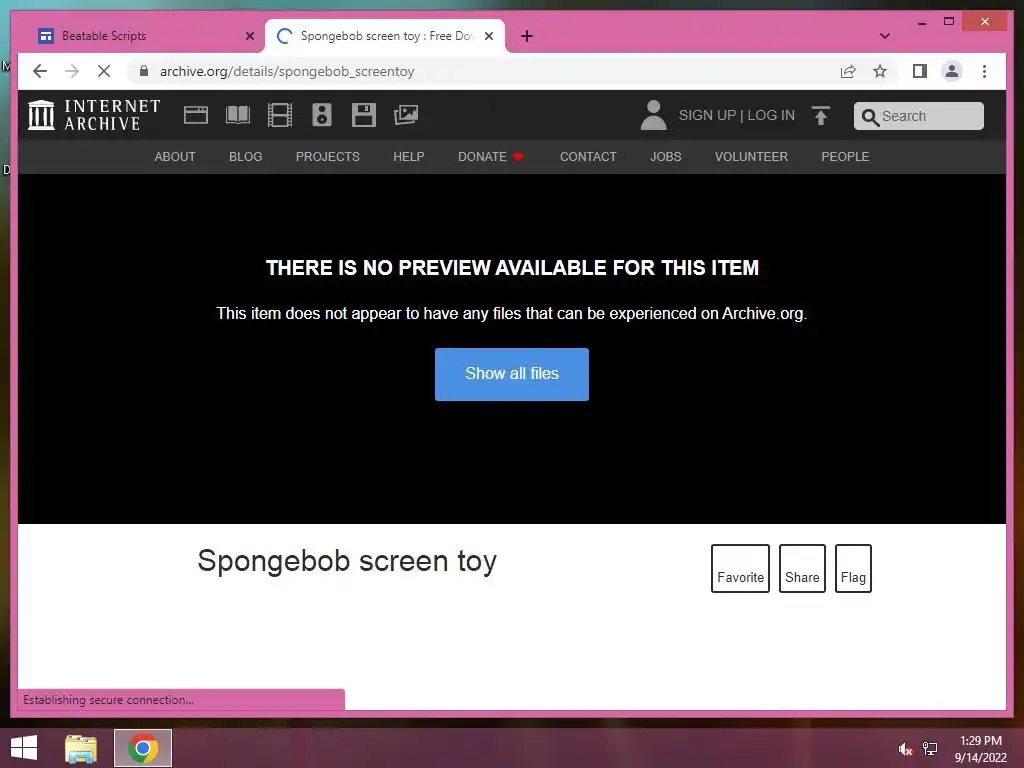Click the share page icon in address bar
The width and height of the screenshot is (1024, 768).
coord(848,71)
